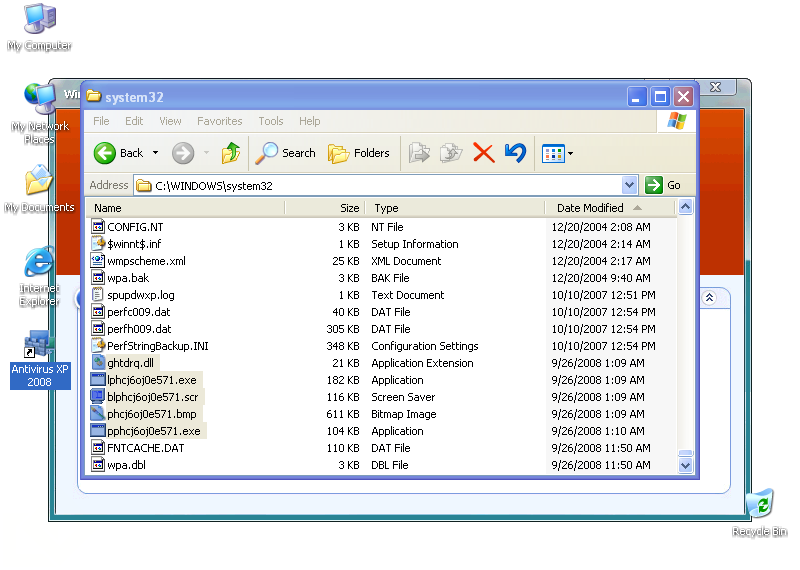Open the Help menu
This screenshot has width=800, height=570.
[x=309, y=121]
